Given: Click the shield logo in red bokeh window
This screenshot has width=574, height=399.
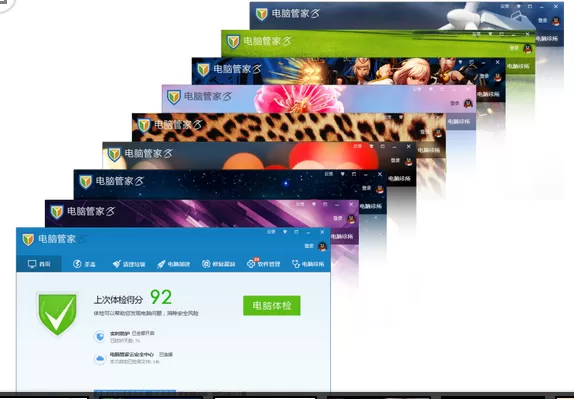Looking at the screenshot, I should click(114, 154).
